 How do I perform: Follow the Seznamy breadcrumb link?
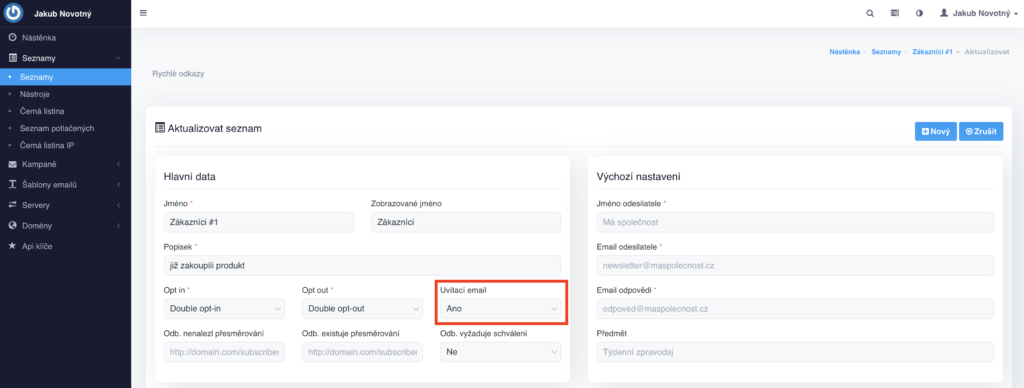coord(886,51)
